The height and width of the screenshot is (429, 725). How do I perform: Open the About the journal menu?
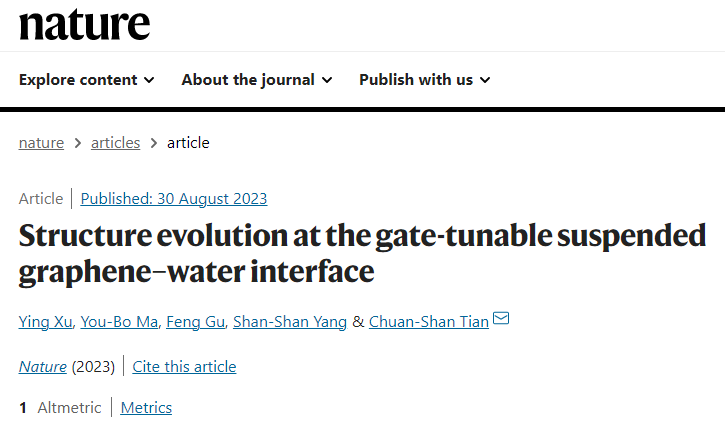257,80
